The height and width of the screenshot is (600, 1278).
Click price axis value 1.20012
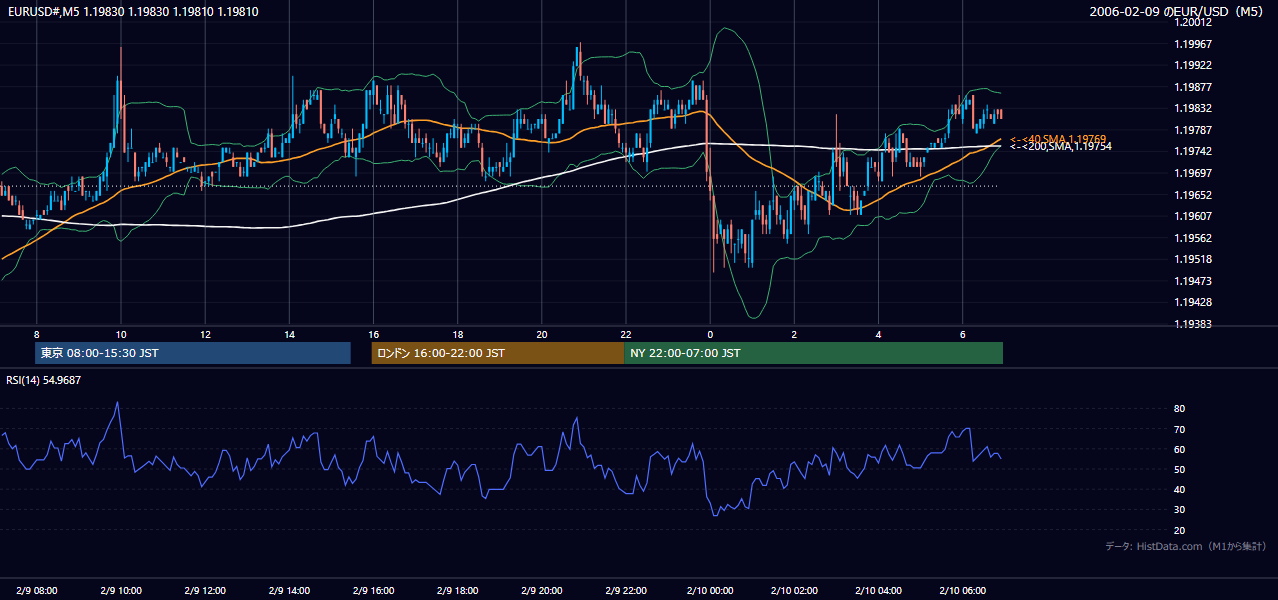point(1195,22)
